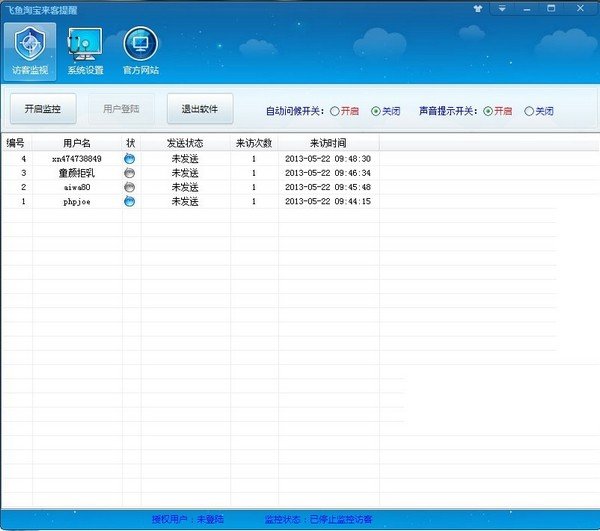This screenshot has width=600, height=531.
Task: Click 未发送 status in aiwa80 row
Action: pyautogui.click(x=185, y=187)
